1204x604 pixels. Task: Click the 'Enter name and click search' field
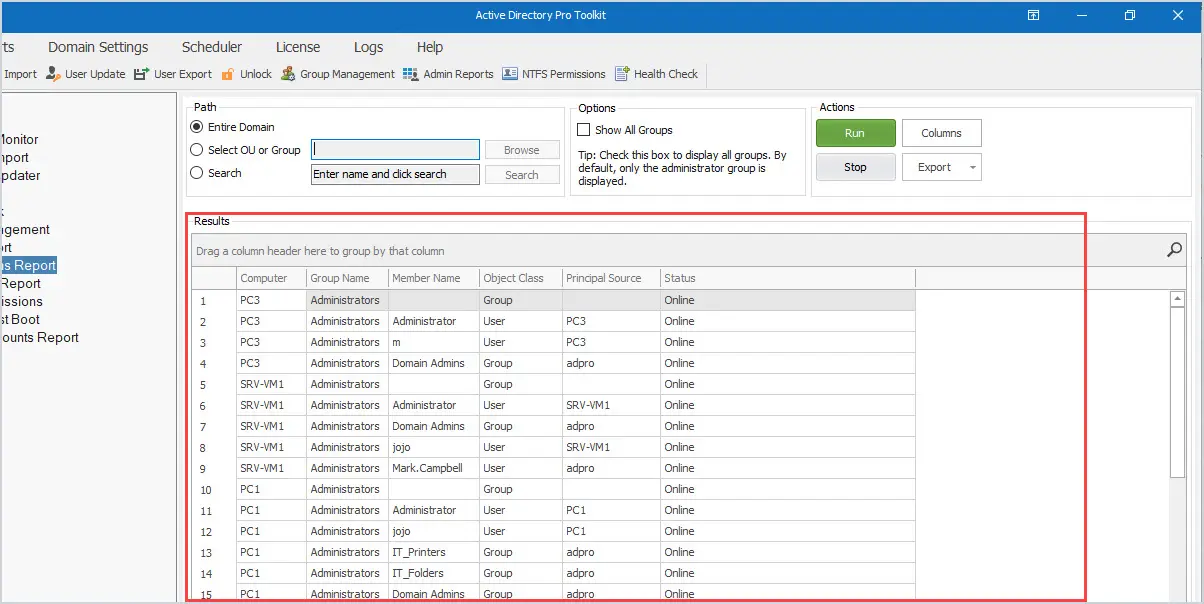(x=395, y=174)
